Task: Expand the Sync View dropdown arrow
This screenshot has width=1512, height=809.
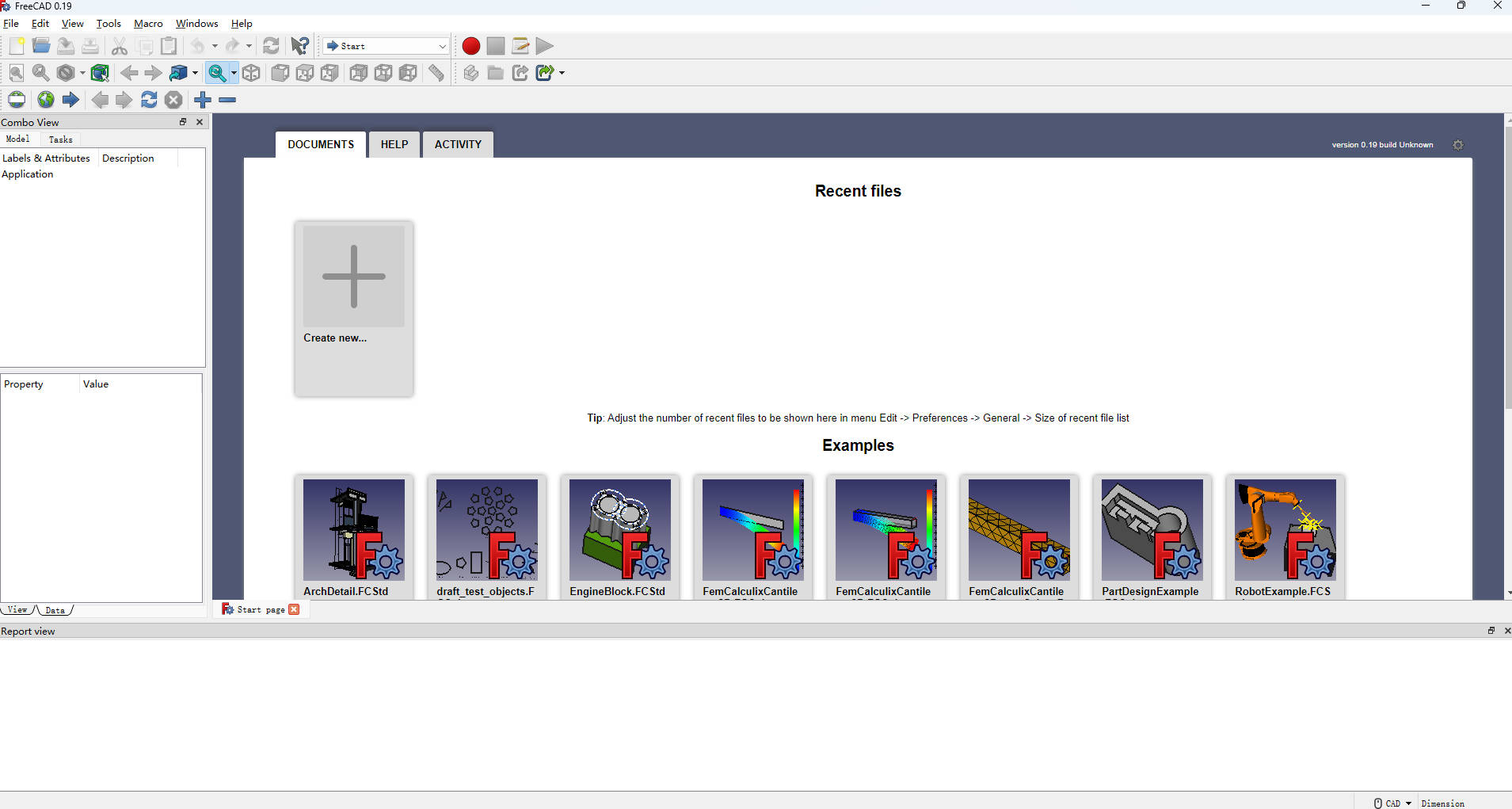Action: pyautogui.click(x=195, y=73)
